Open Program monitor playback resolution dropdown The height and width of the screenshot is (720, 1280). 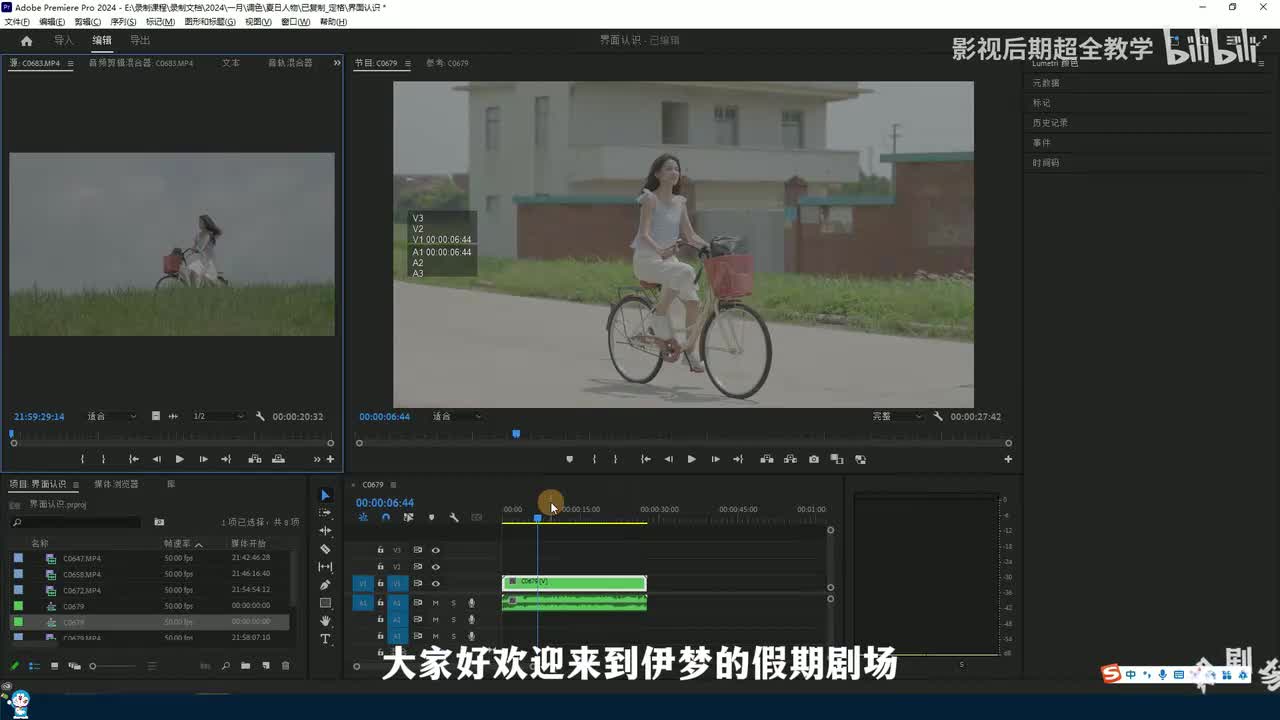[x=897, y=416]
